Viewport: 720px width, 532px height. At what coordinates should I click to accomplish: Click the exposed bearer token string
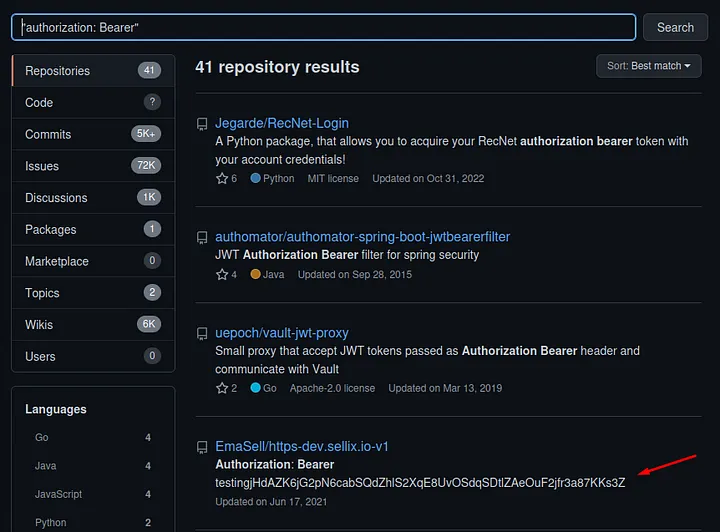tap(420, 483)
